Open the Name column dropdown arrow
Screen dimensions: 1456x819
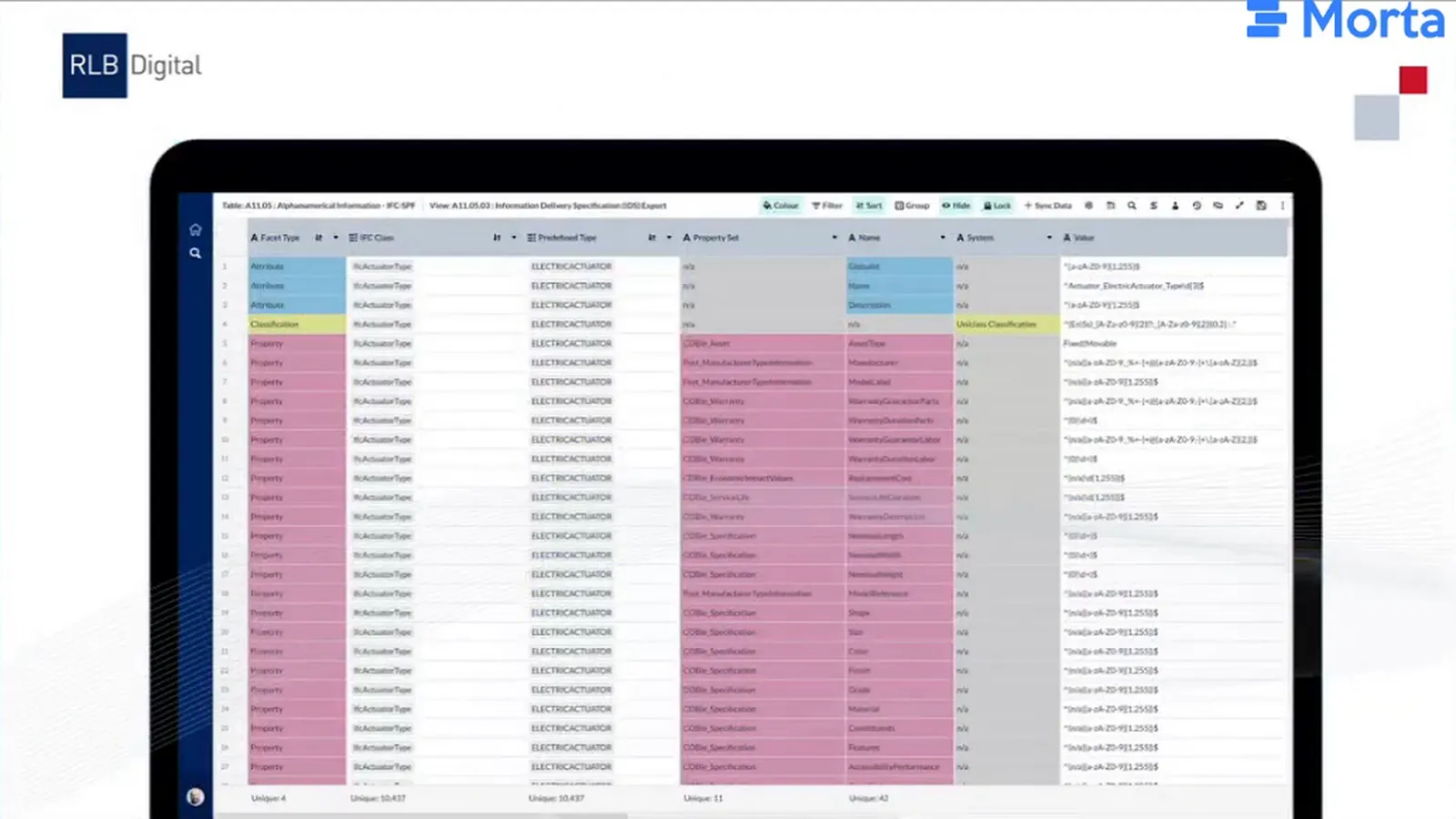(x=943, y=238)
